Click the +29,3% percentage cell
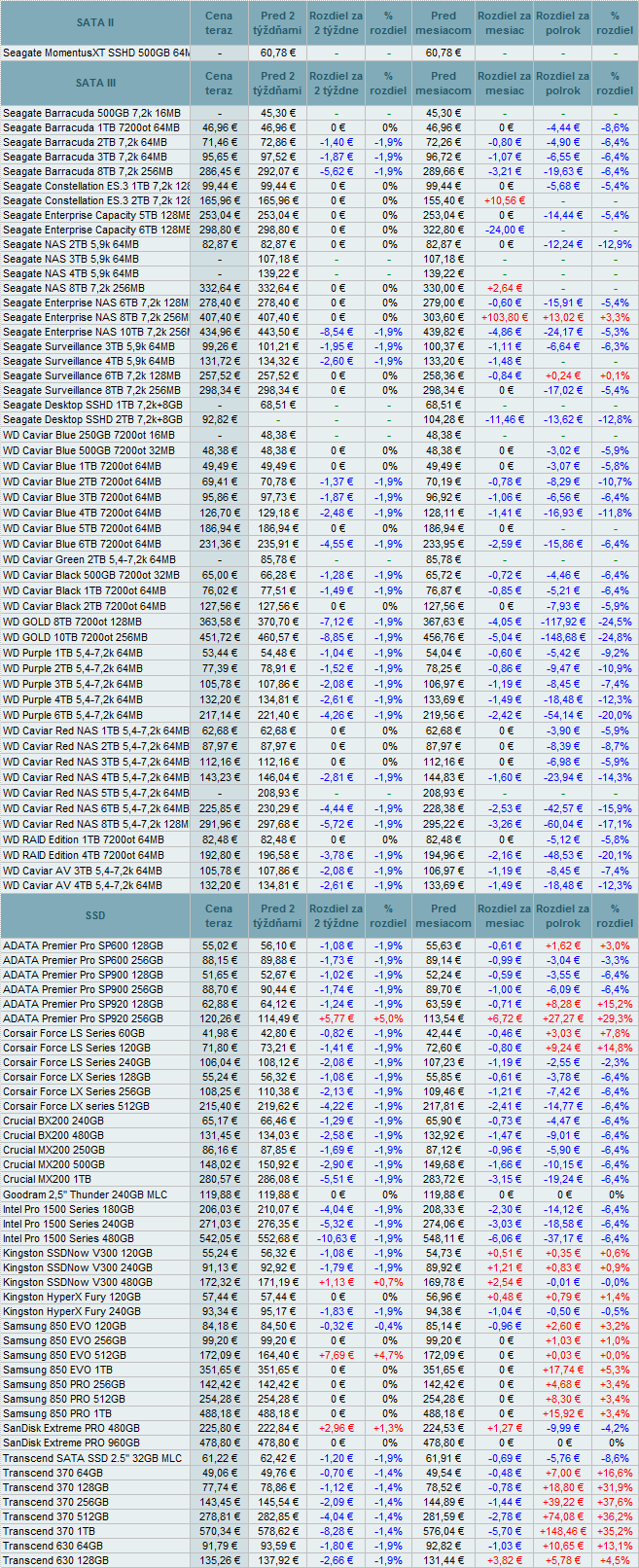Screen dimensions: 639x1568 [615, 1018]
